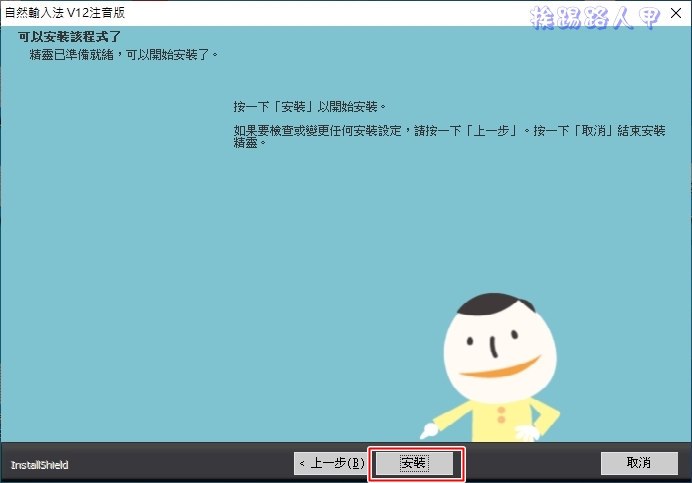Click the line 按一下「安裝」以開始安裝。

[x=309, y=107]
